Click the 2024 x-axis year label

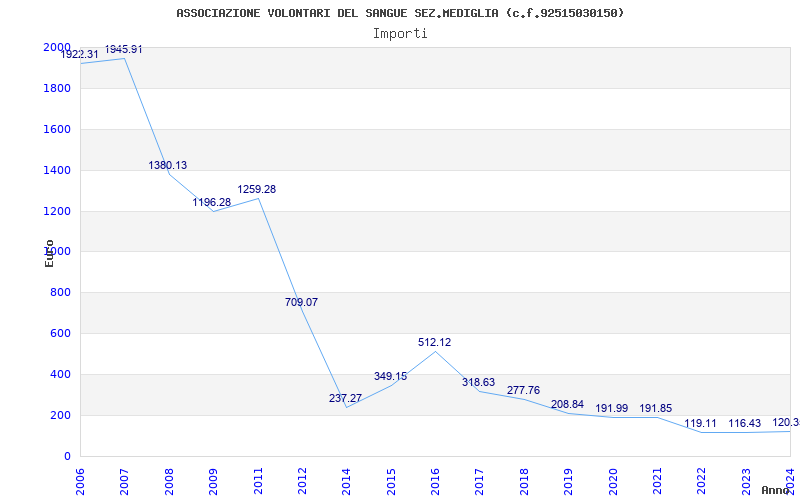click(x=790, y=481)
